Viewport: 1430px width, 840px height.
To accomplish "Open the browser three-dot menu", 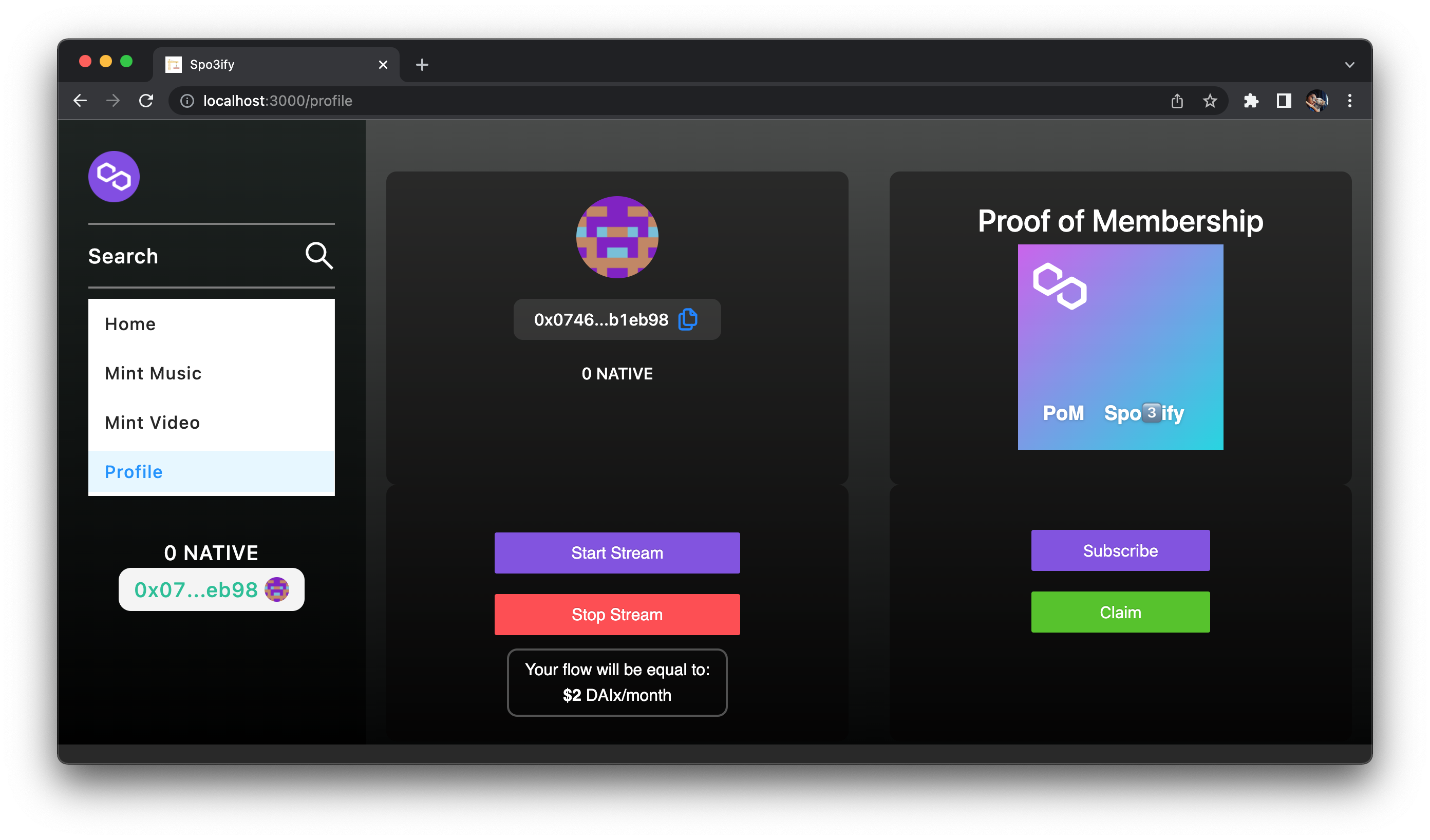I will pyautogui.click(x=1350, y=101).
